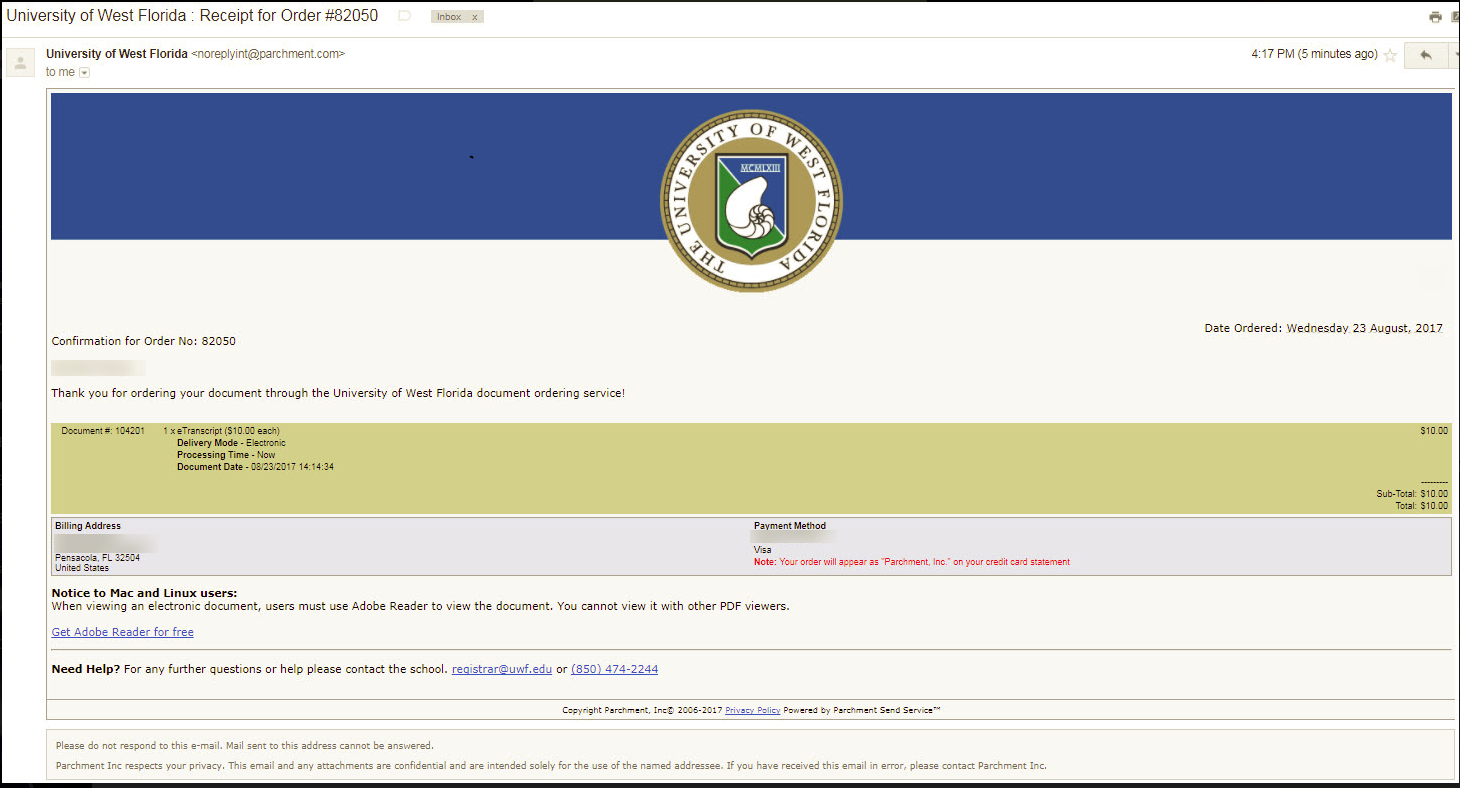Call the (850) 474-2244 phone link
Screen dimensions: 1460x788
coord(614,669)
